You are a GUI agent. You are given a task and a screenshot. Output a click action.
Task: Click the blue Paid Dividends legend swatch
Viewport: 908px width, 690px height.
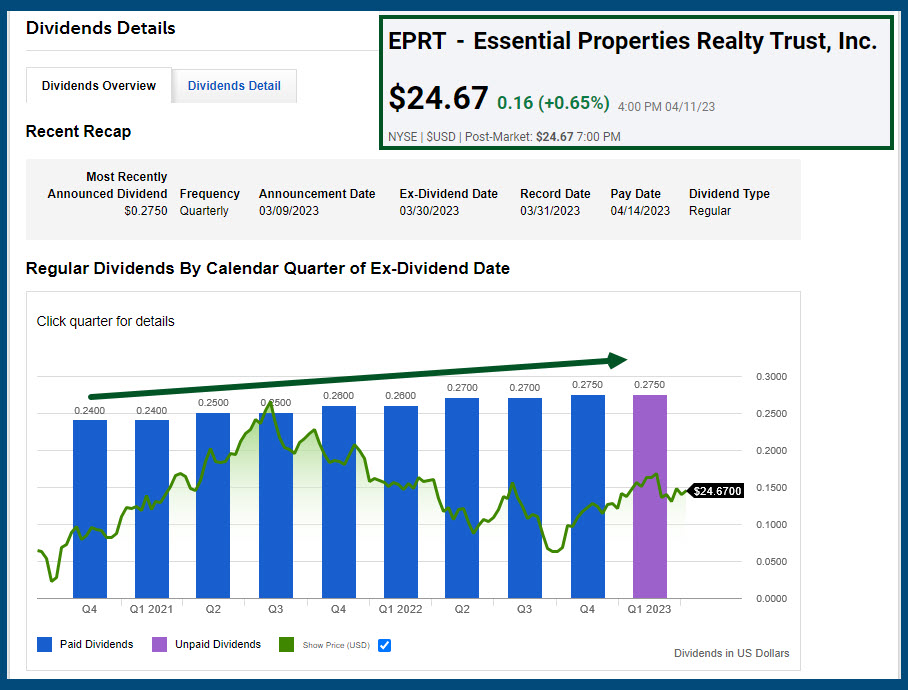click(x=46, y=645)
